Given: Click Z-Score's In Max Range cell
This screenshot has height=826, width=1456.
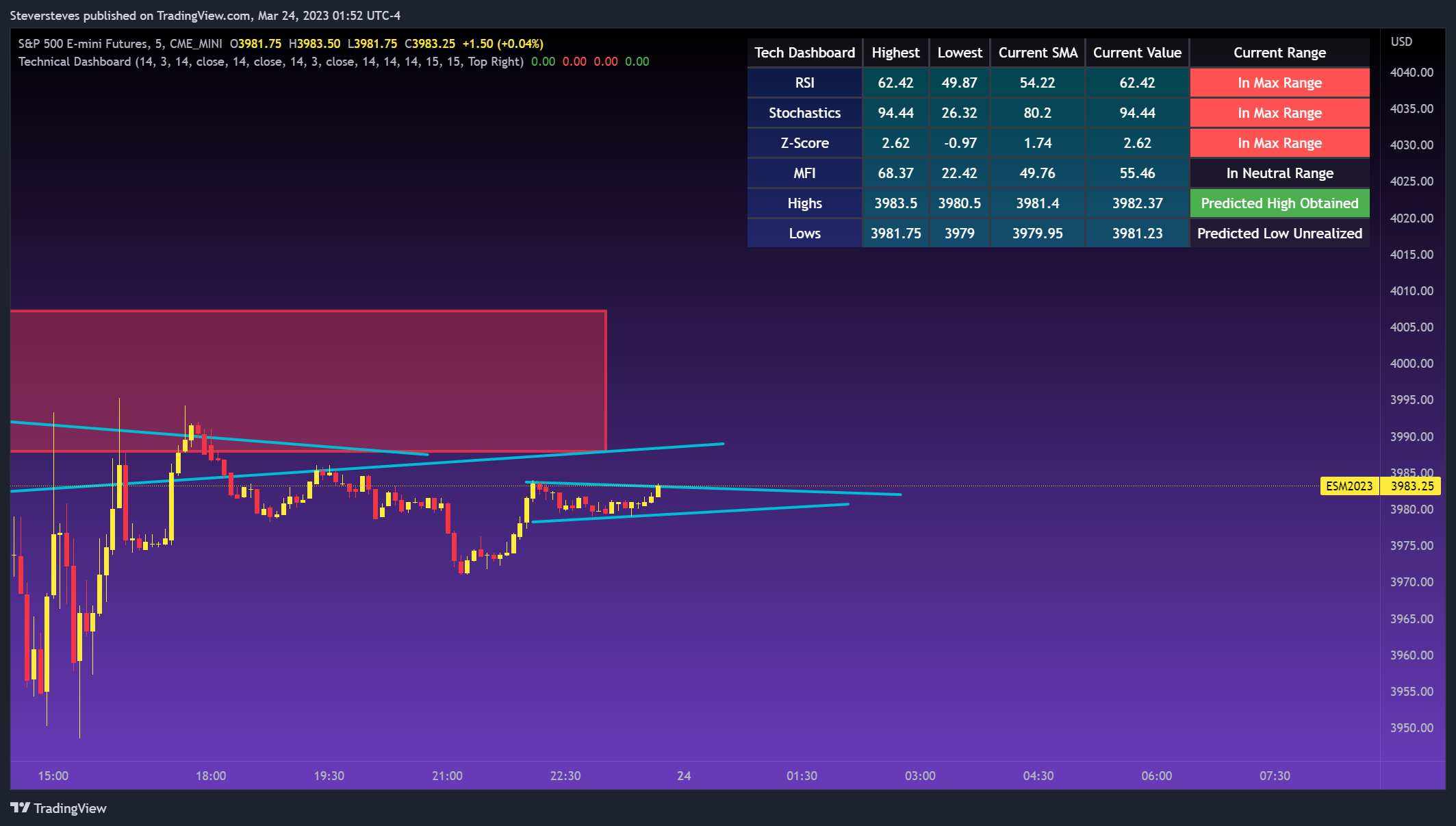Looking at the screenshot, I should [x=1279, y=143].
